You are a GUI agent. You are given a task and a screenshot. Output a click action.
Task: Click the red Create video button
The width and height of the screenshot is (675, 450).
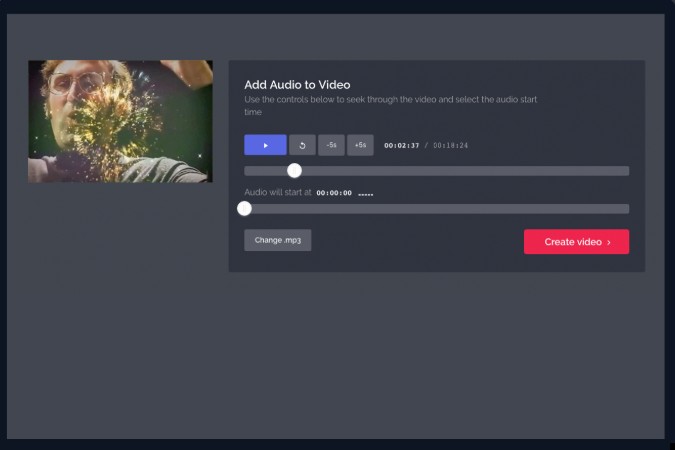click(576, 242)
